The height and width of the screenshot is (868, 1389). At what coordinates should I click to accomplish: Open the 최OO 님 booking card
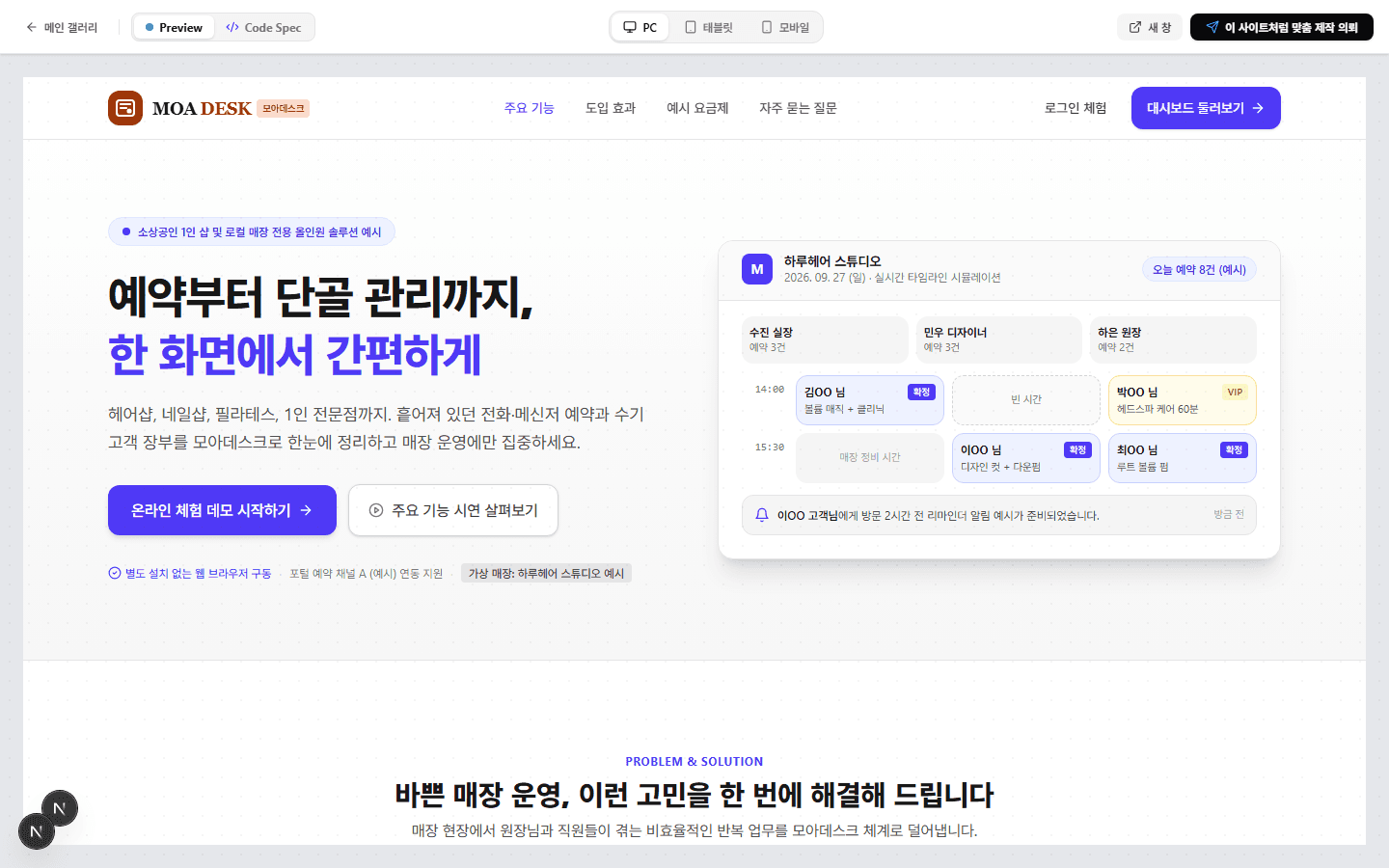1183,458
